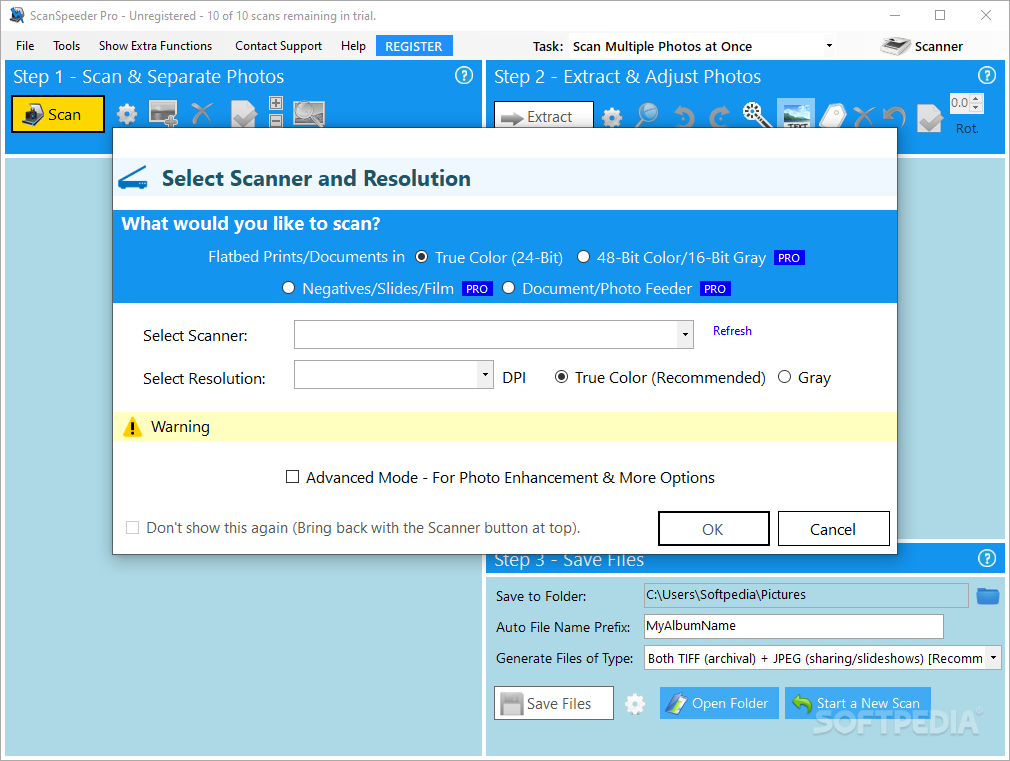Image resolution: width=1010 pixels, height=761 pixels.
Task: Click the undo arrow icon in Step 2
Action: coord(894,117)
